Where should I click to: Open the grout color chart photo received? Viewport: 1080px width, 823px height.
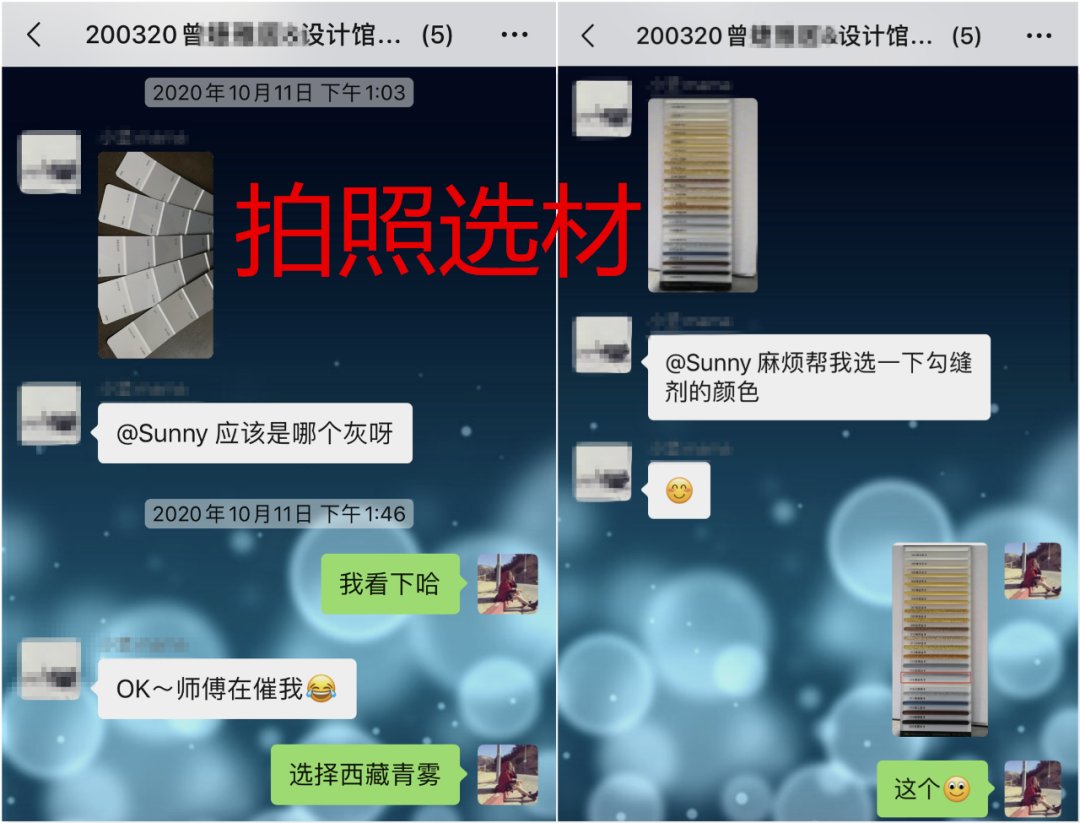click(703, 195)
